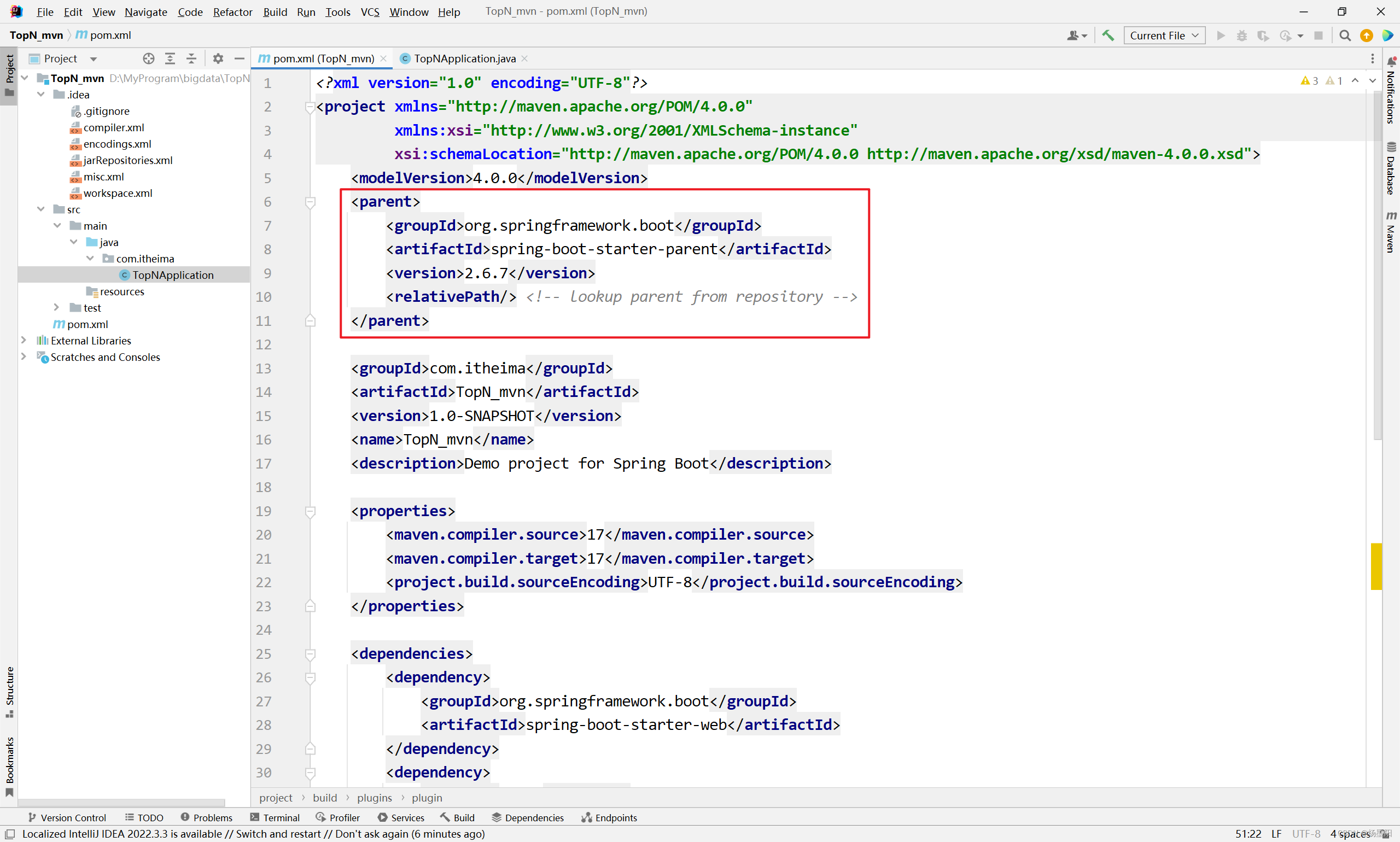The width and height of the screenshot is (1400, 842).
Task: Click the Search everywhere magnifier icon
Action: (1345, 36)
